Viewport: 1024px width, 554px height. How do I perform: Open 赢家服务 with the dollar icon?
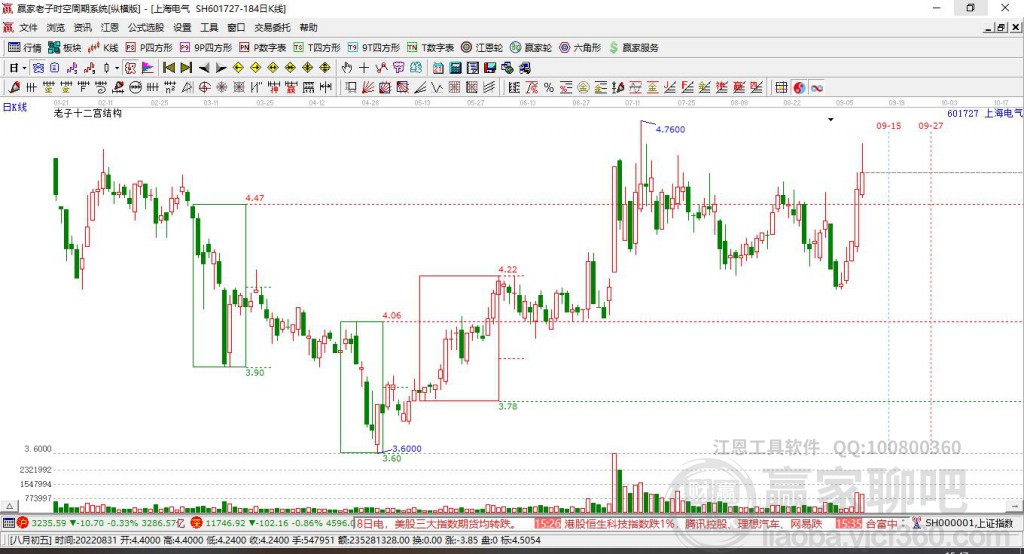[633, 48]
